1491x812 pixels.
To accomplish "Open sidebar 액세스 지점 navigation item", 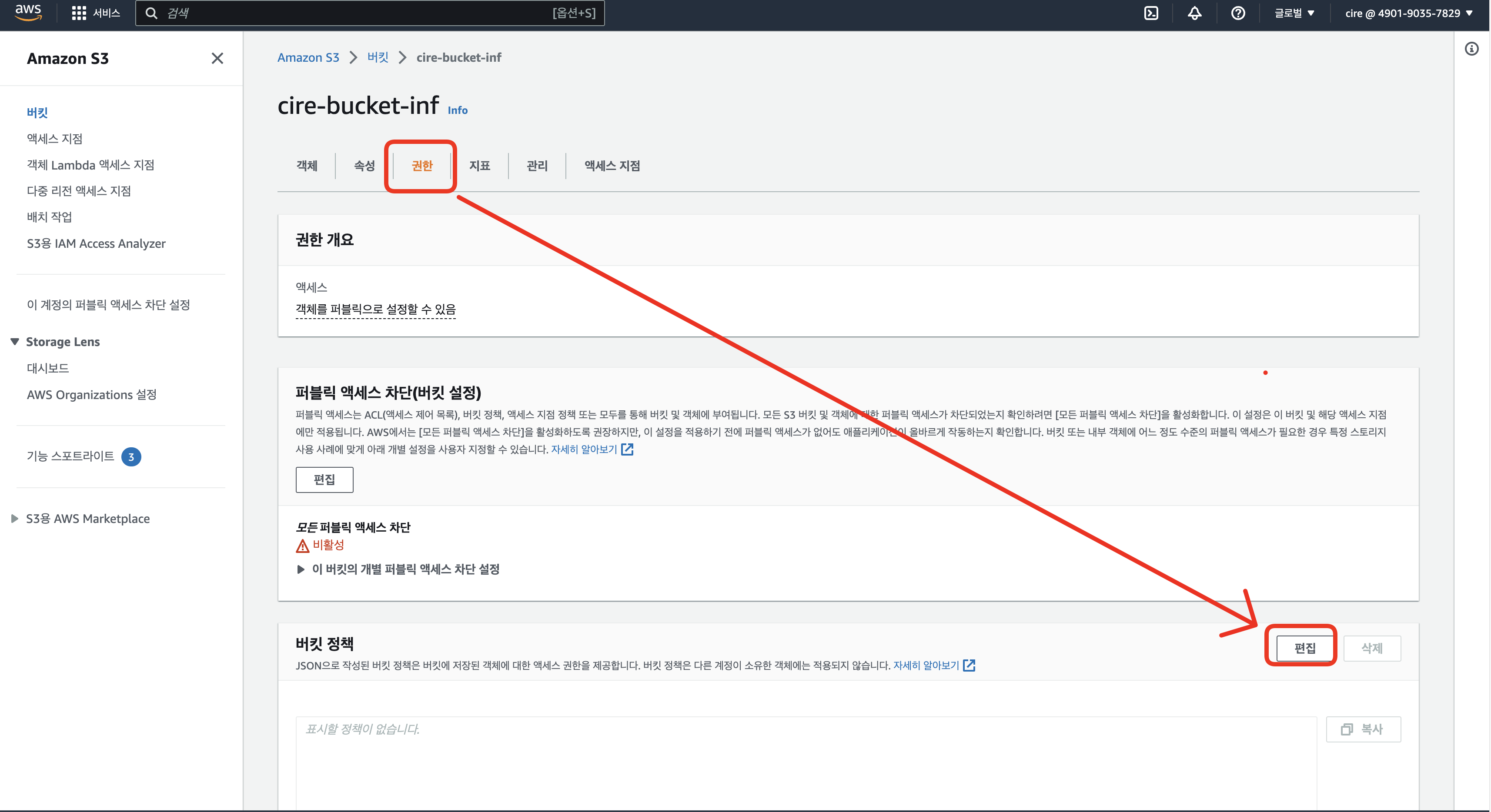I will coord(54,139).
